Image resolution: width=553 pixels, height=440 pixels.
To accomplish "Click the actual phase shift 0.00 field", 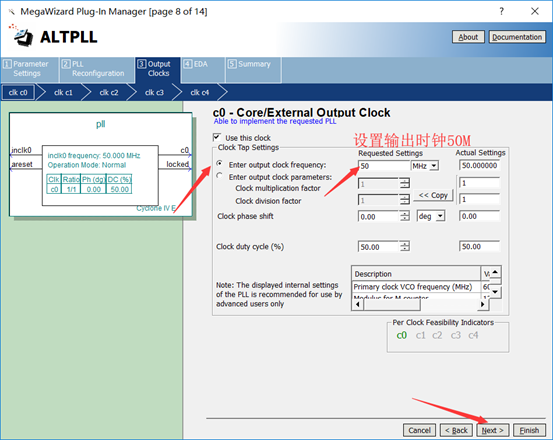I will [480, 216].
